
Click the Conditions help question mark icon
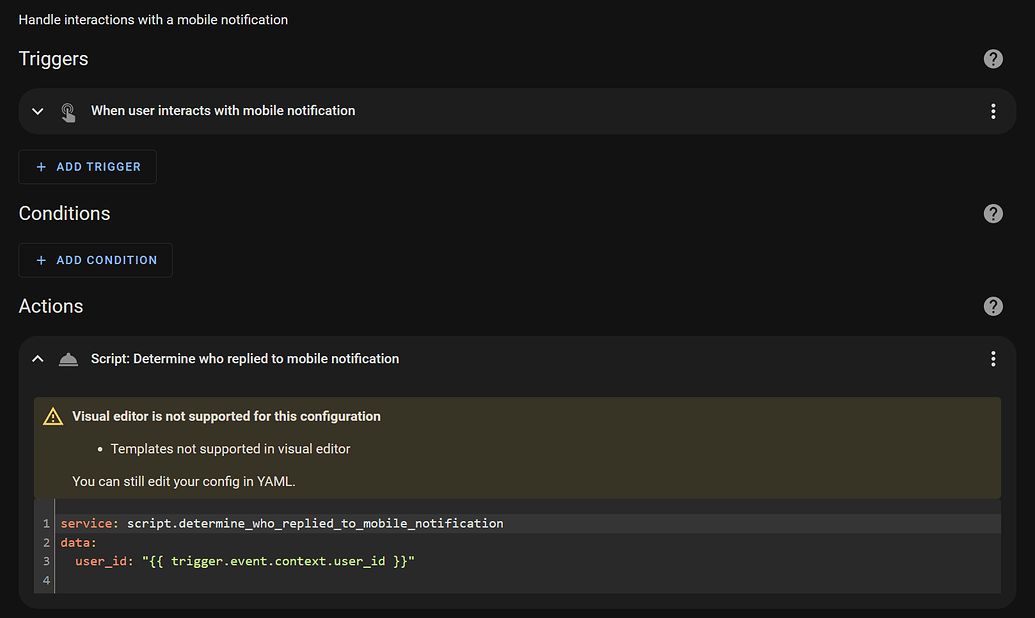tap(992, 213)
